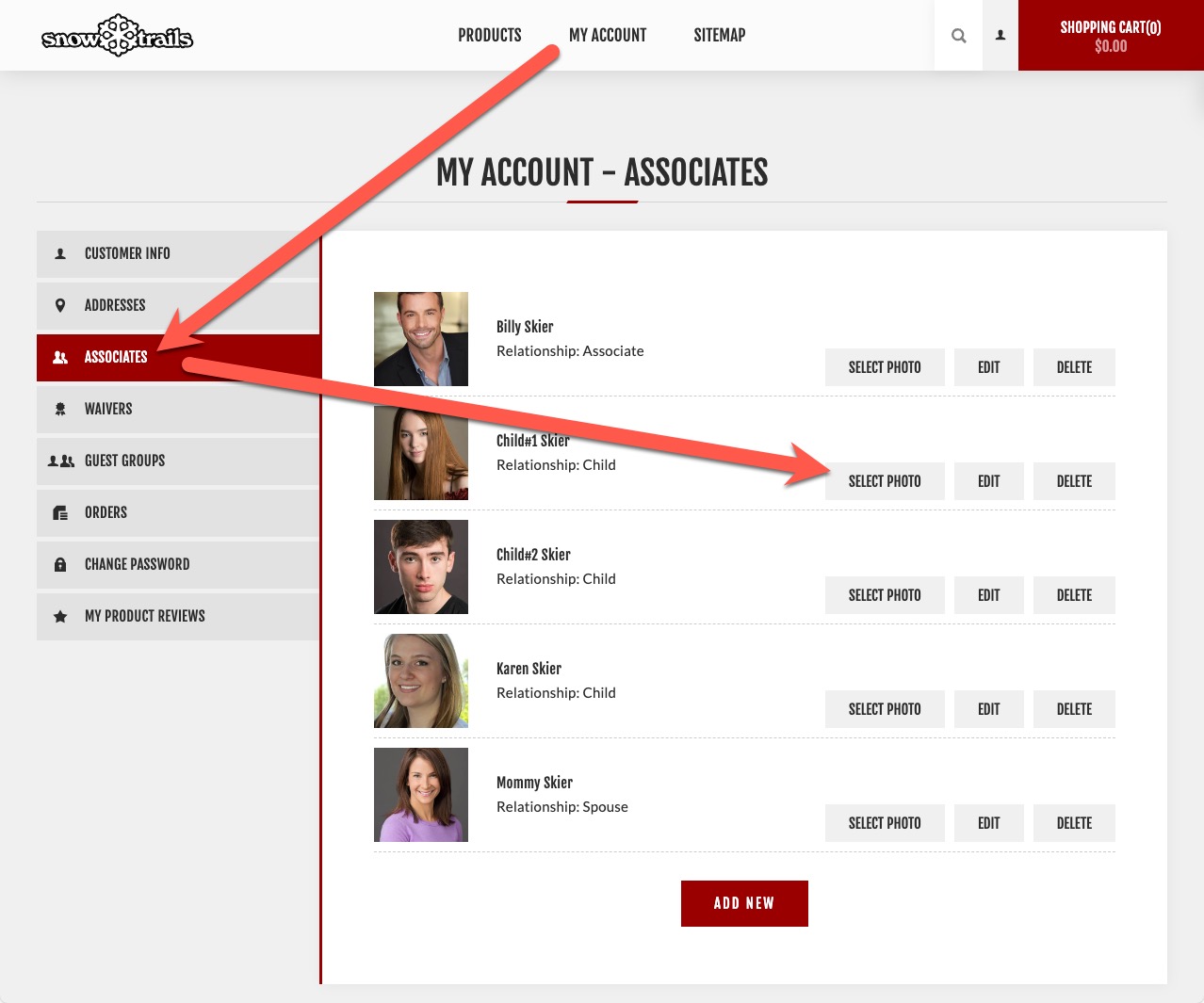
Task: Open the Orders section in sidebar
Action: [x=106, y=513]
